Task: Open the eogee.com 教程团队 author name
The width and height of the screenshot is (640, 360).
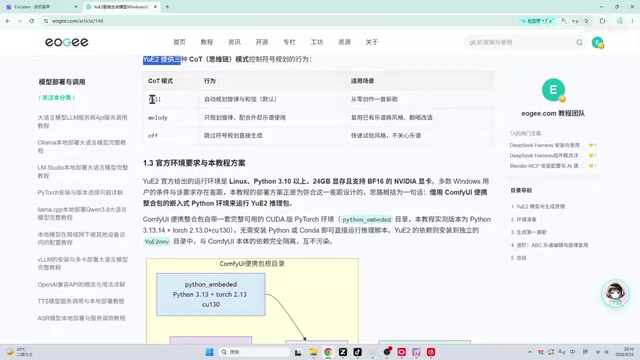Action: click(553, 113)
